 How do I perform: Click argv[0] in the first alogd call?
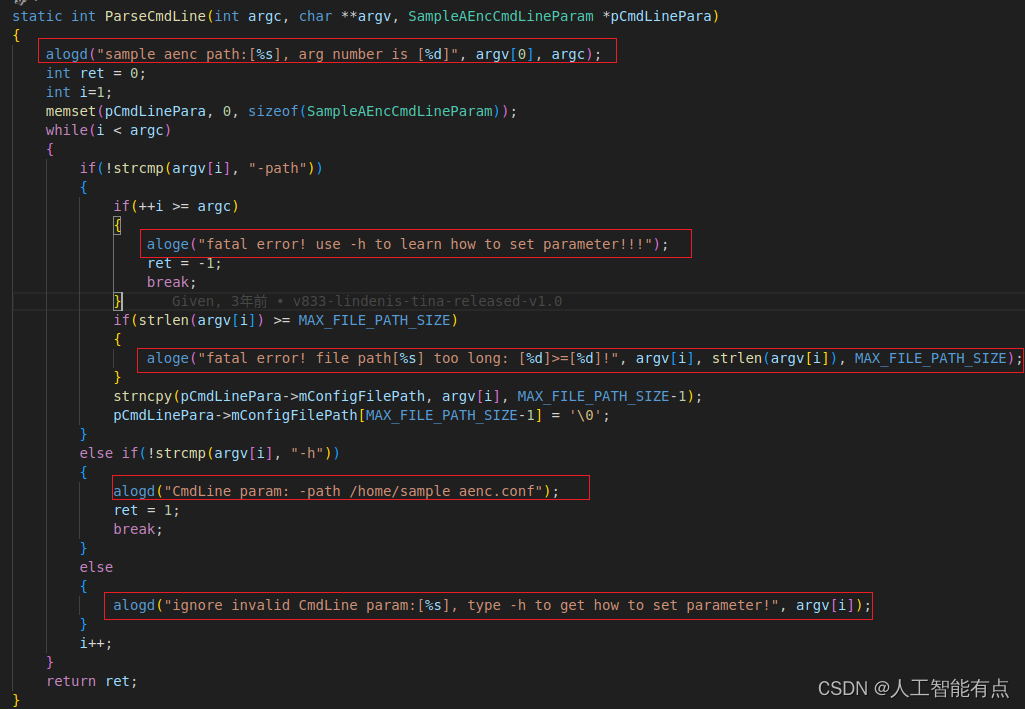pyautogui.click(x=505, y=54)
